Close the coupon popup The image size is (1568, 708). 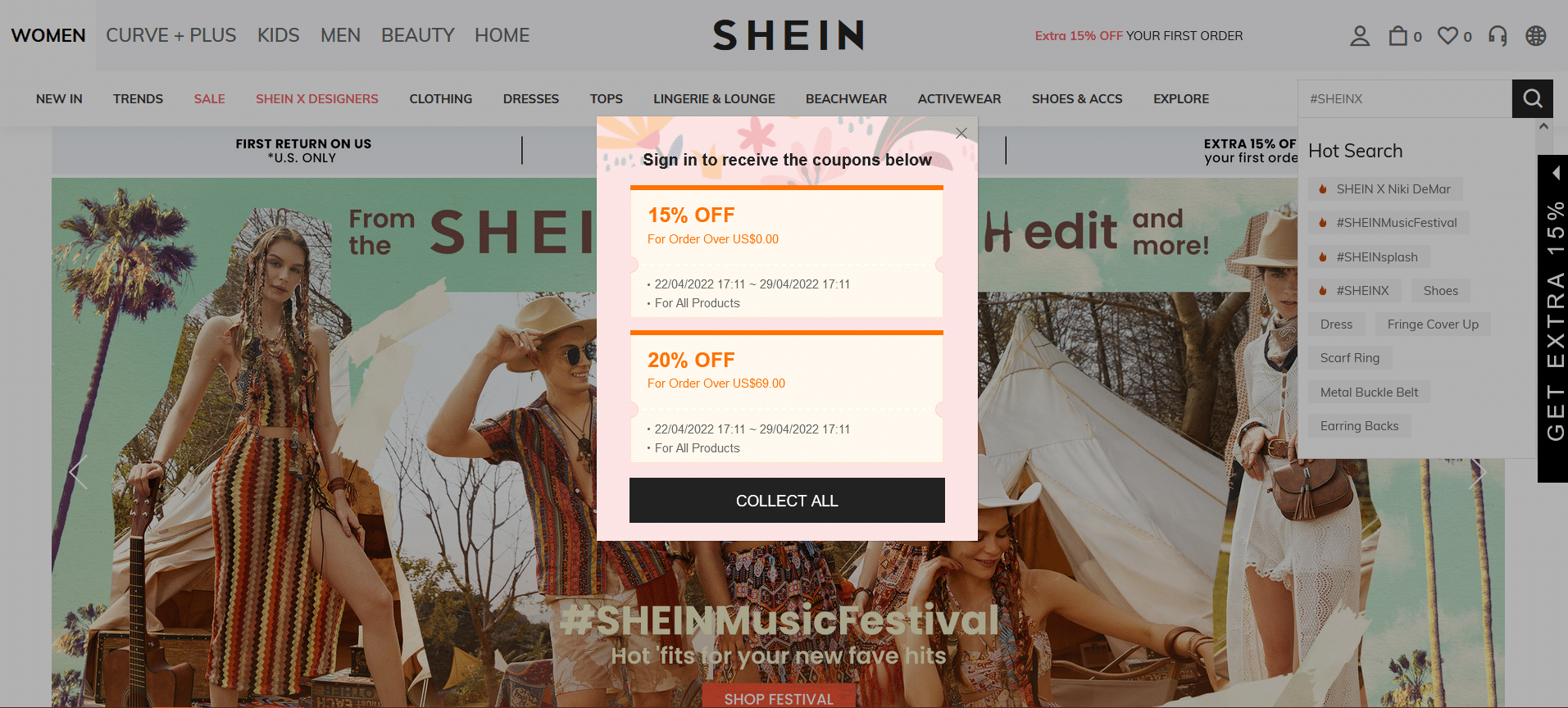(961, 133)
